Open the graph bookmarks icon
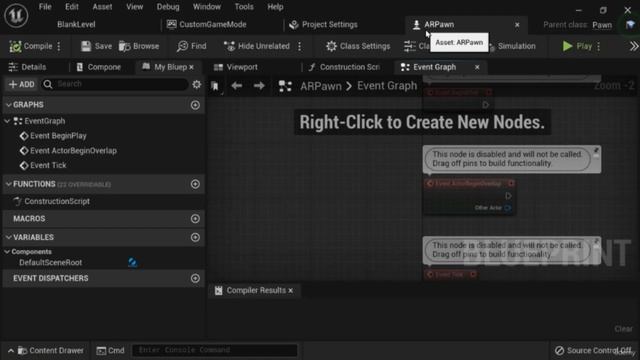This screenshot has height=360, width=640. pyautogui.click(x=215, y=86)
